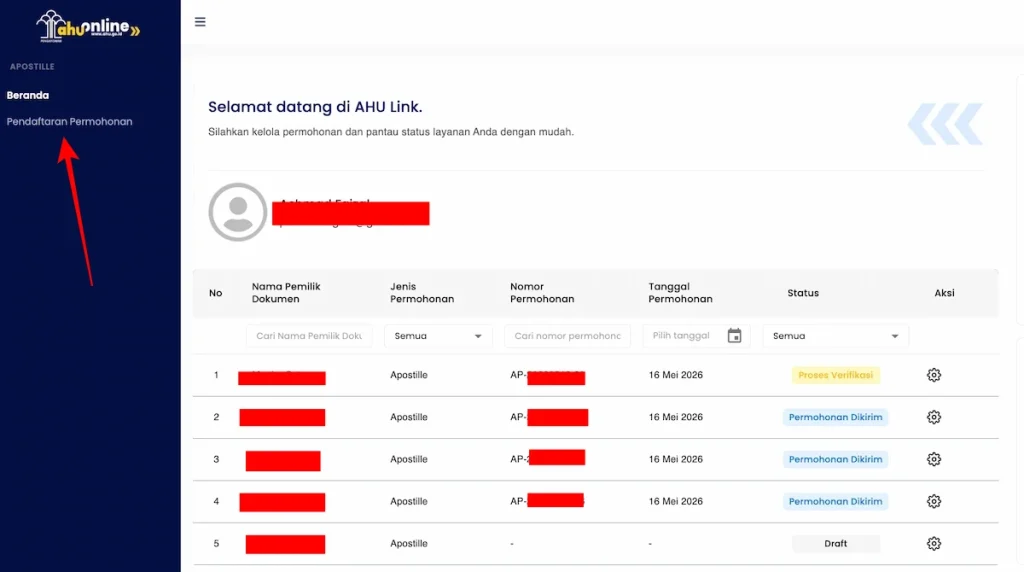Focus the Cari nomor permohonan field
Image resolution: width=1024 pixels, height=572 pixels.
[567, 336]
